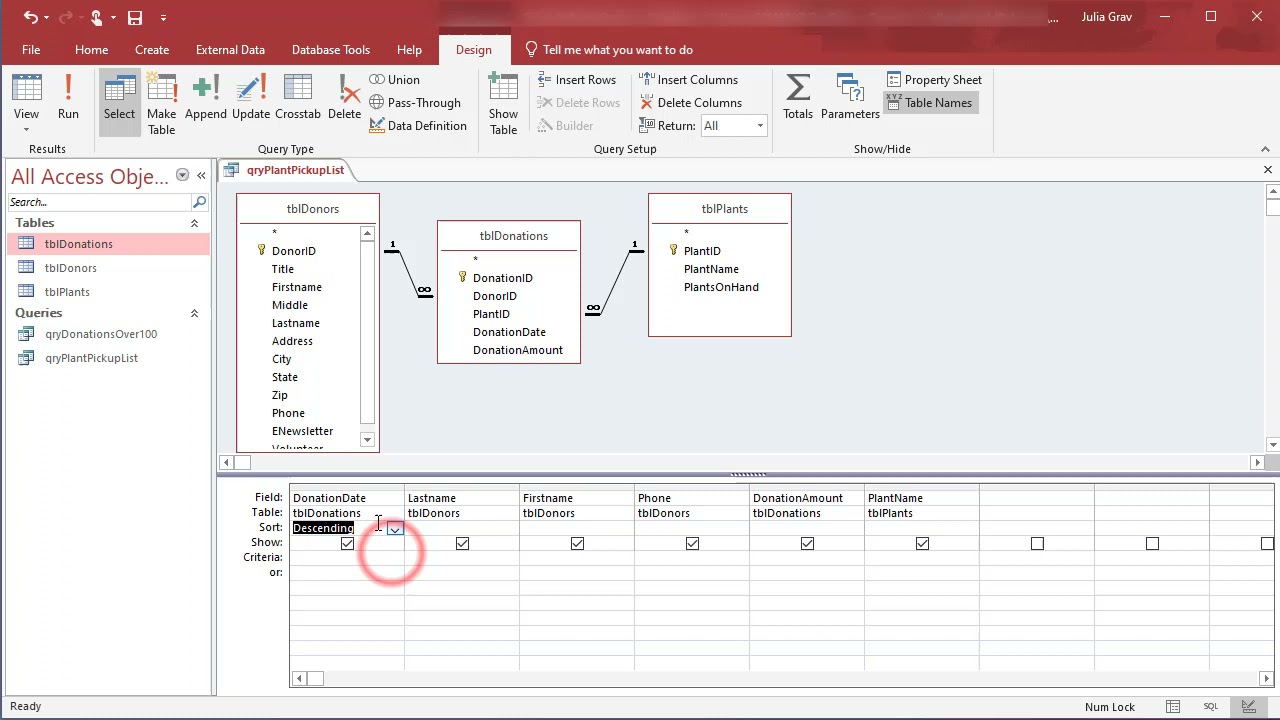Click Insert Columns in Query Setup
The height and width of the screenshot is (720, 1280).
(688, 80)
